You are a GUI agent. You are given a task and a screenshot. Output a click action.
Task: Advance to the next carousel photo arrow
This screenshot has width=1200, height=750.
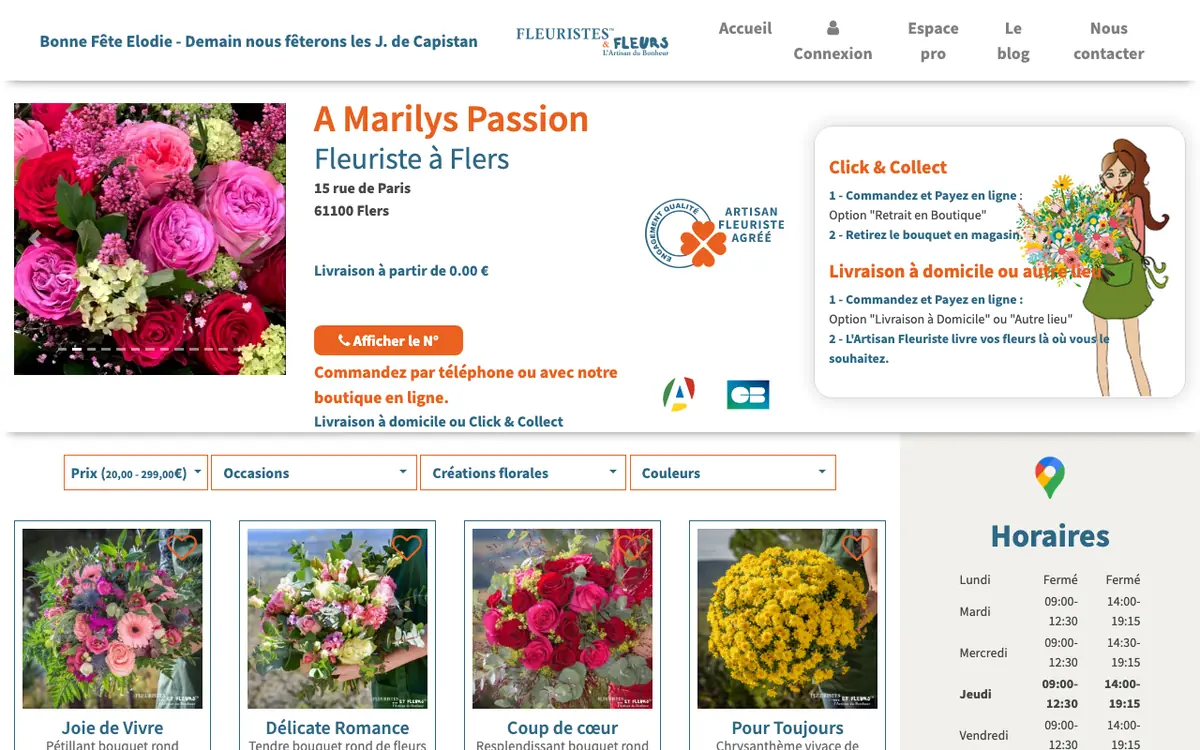click(265, 239)
